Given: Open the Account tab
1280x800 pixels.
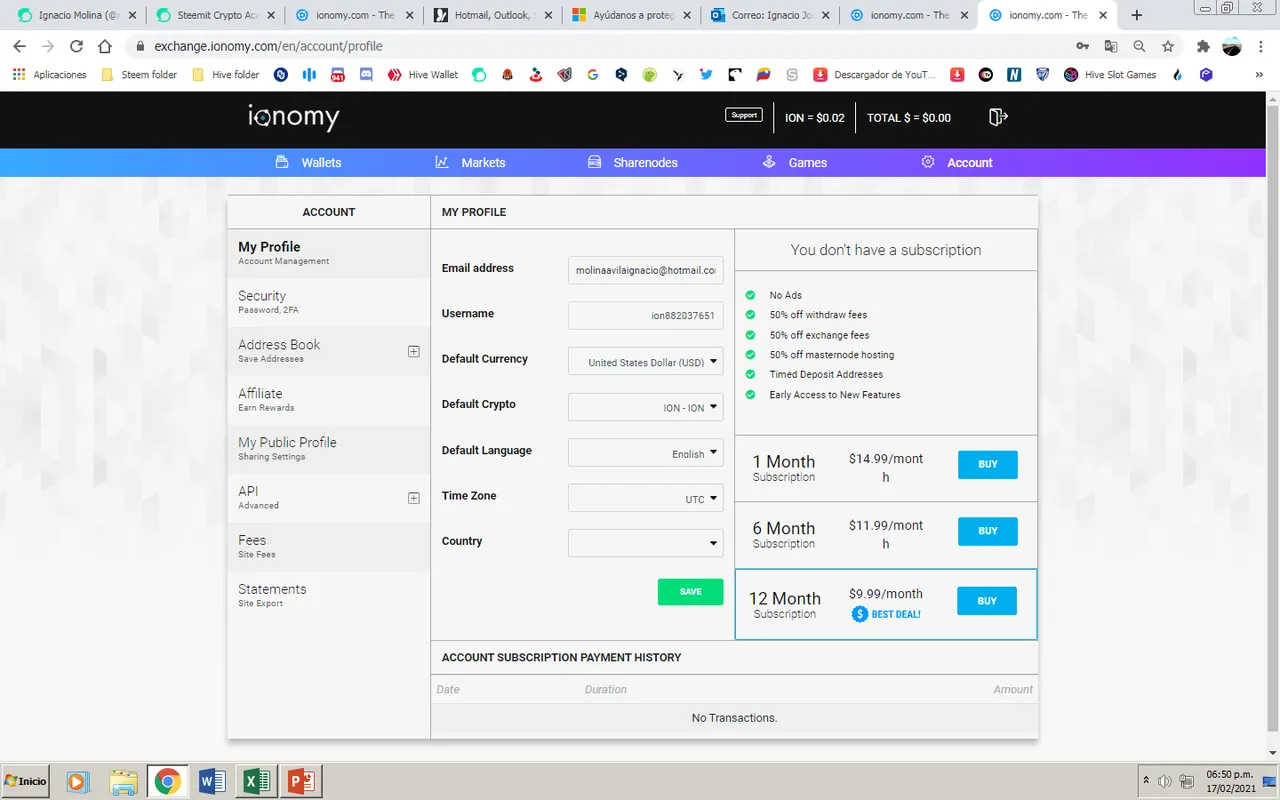Looking at the screenshot, I should tap(957, 162).
